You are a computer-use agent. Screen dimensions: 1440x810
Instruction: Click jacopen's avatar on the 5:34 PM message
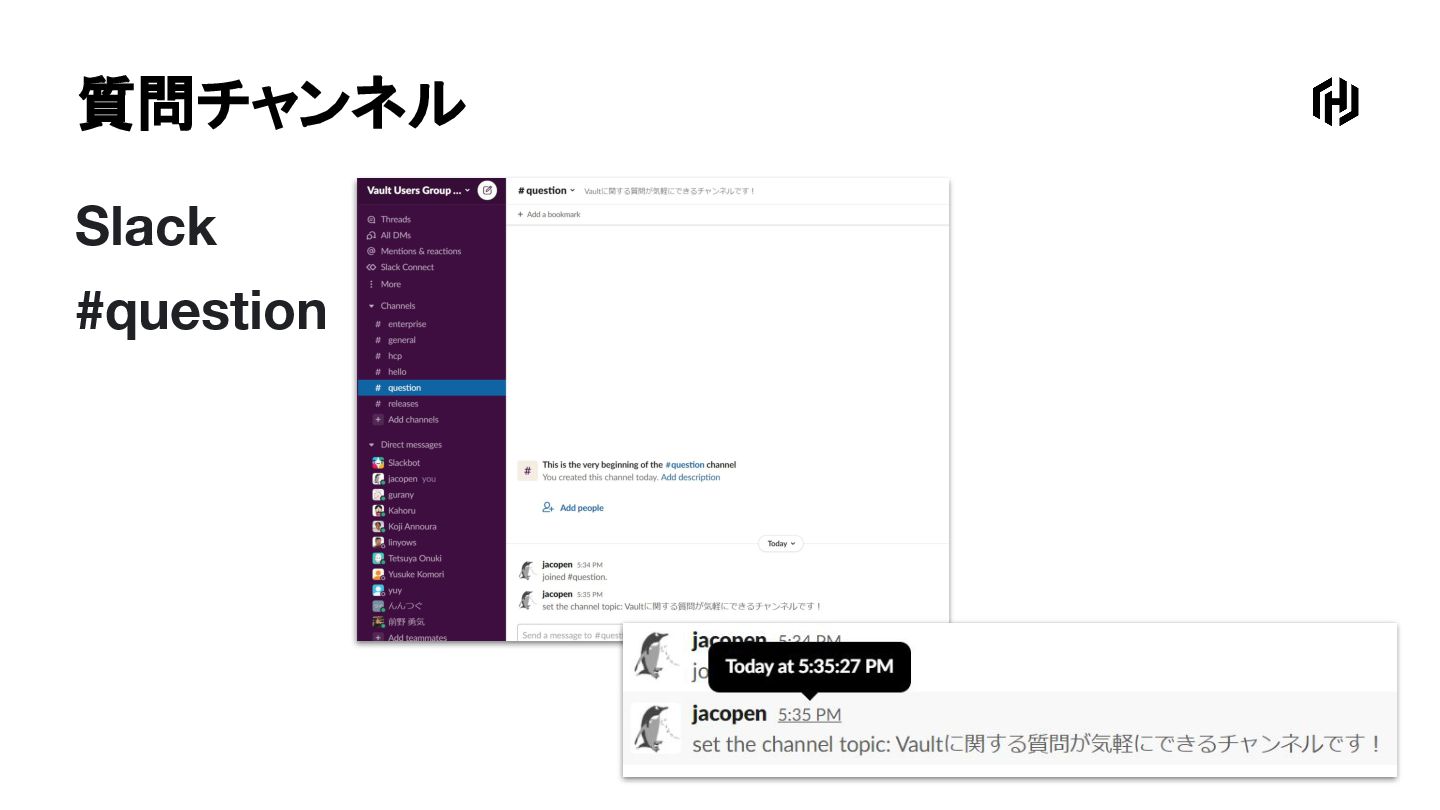pyautogui.click(x=527, y=571)
